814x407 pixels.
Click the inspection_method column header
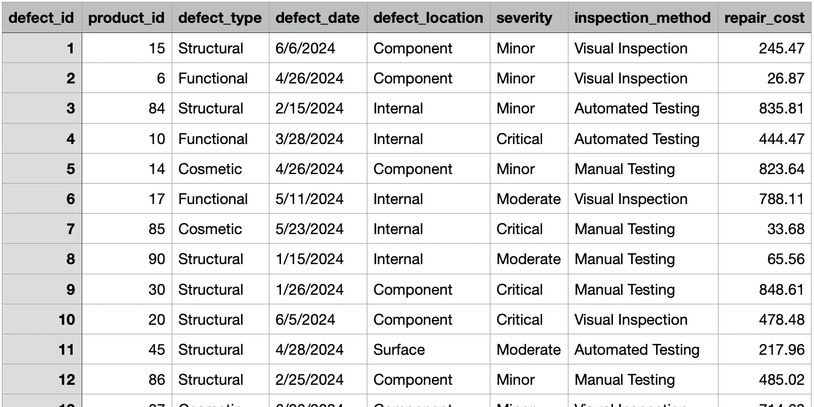point(642,18)
